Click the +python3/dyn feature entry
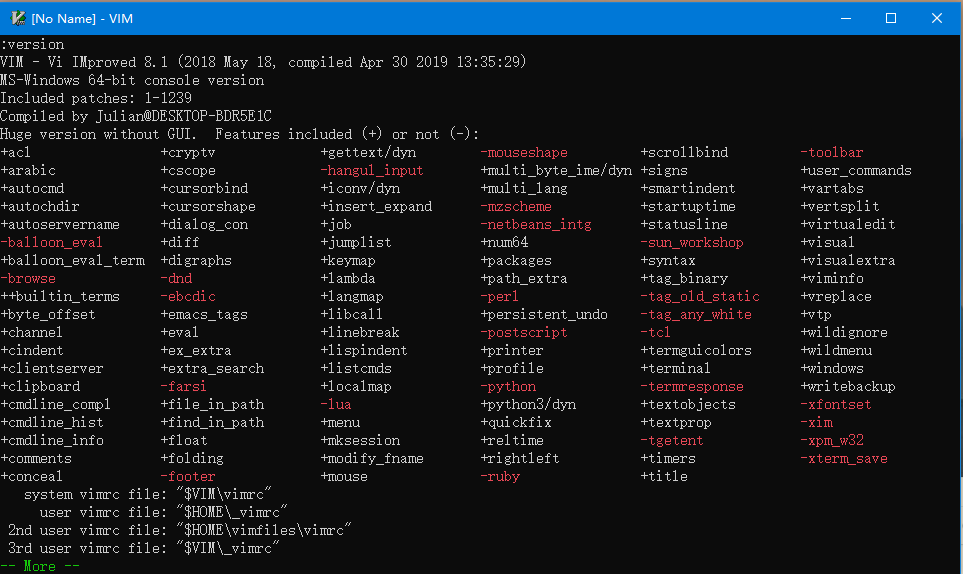The height and width of the screenshot is (574, 963). pos(528,404)
